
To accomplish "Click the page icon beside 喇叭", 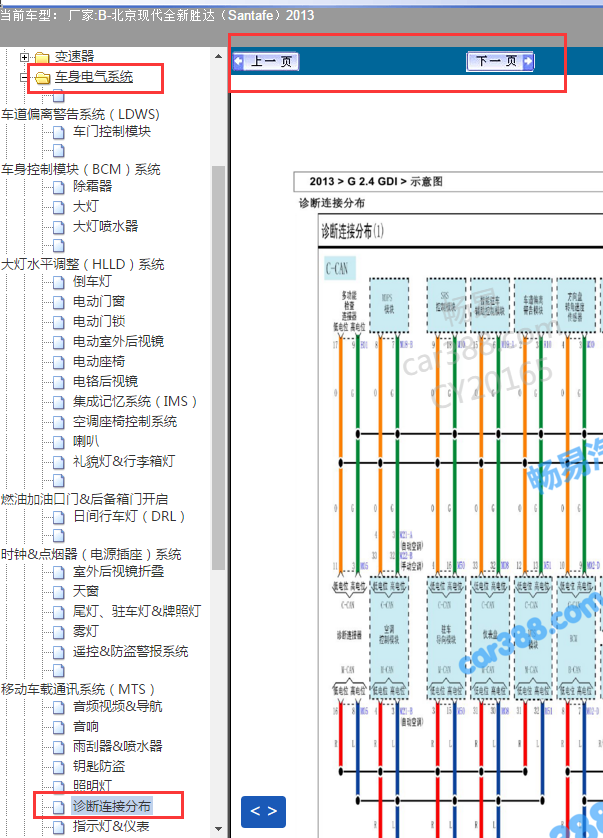I will tap(59, 443).
